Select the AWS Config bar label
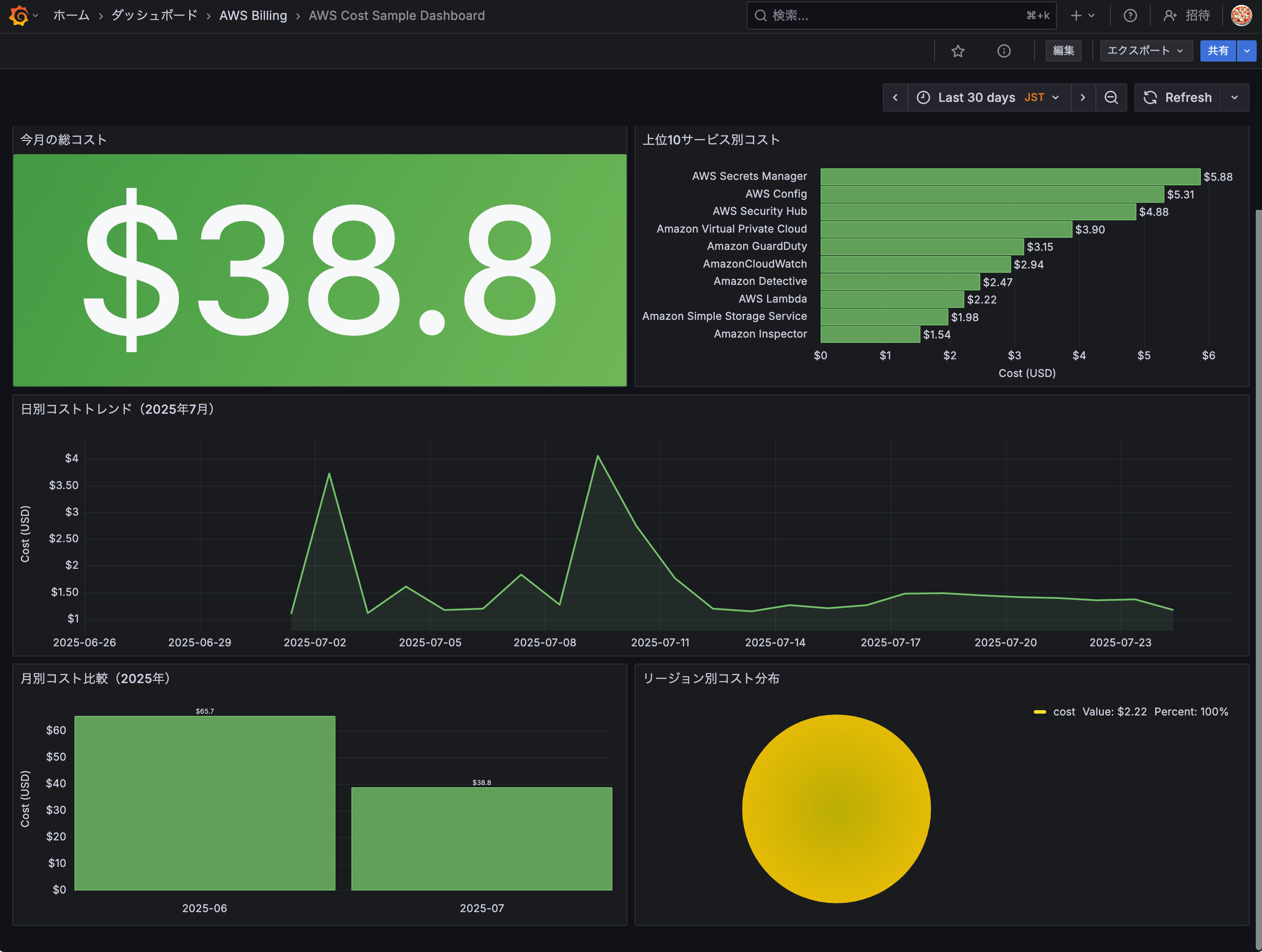The image size is (1262, 952). [x=776, y=194]
